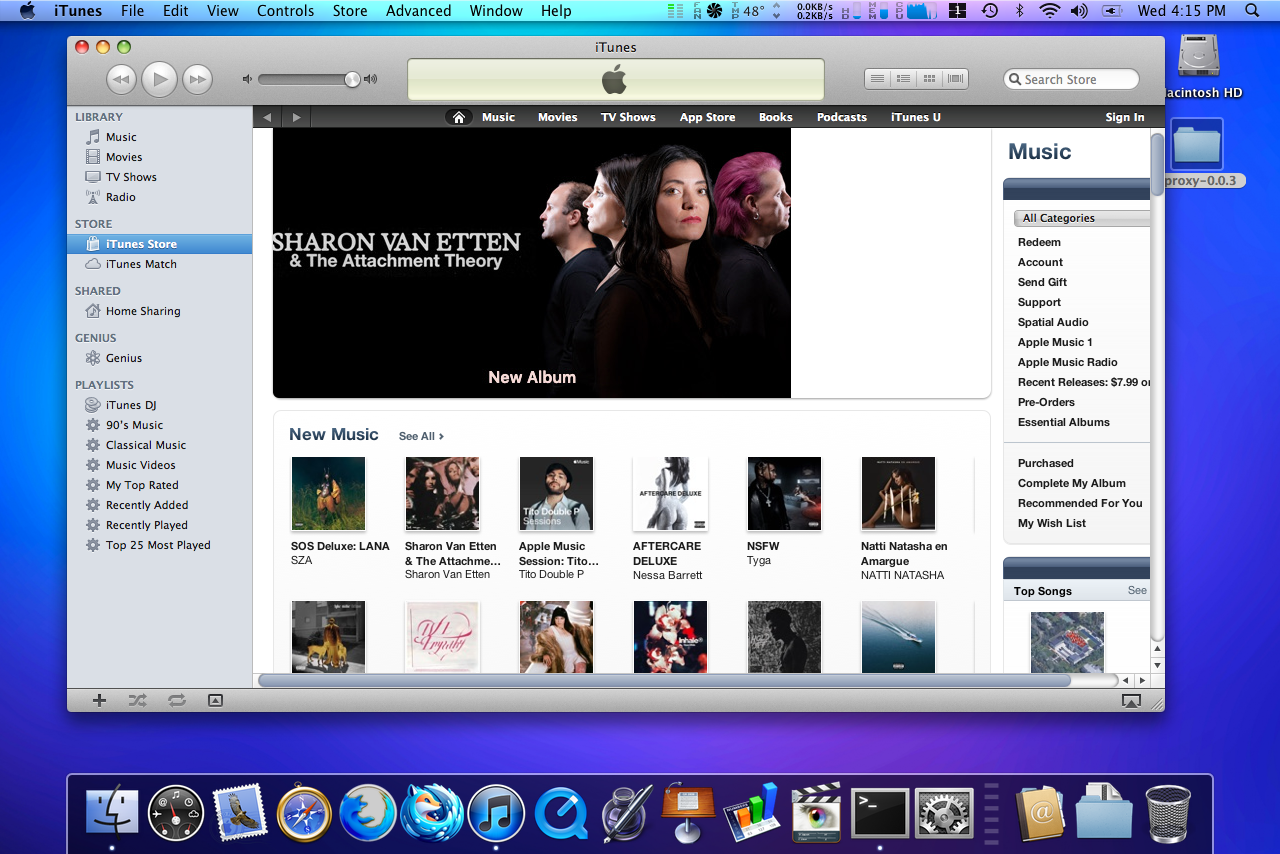1280x854 pixels.
Task: Select iTunes Match in the sidebar
Action: (x=141, y=264)
